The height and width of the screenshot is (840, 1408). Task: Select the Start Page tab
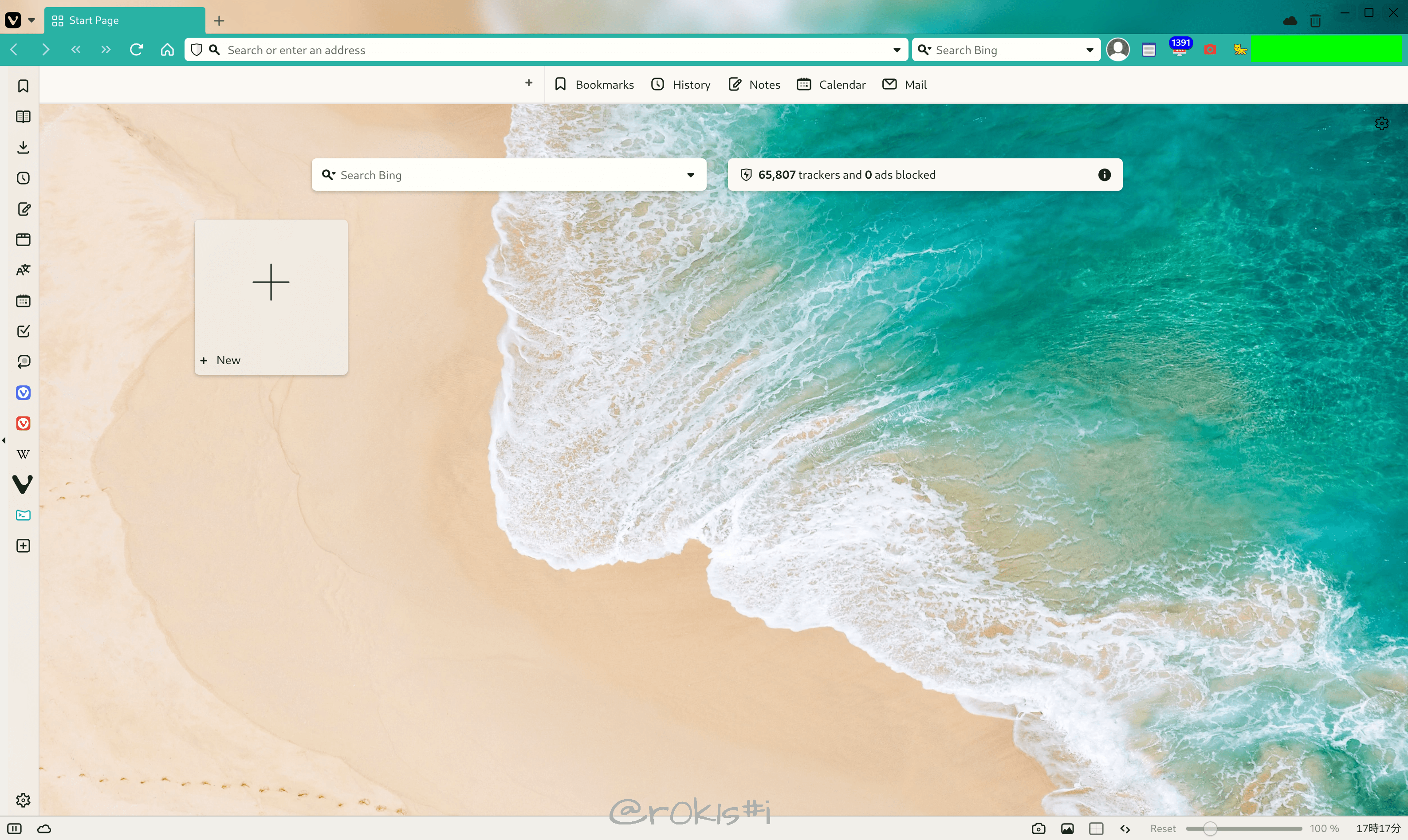[x=125, y=20]
